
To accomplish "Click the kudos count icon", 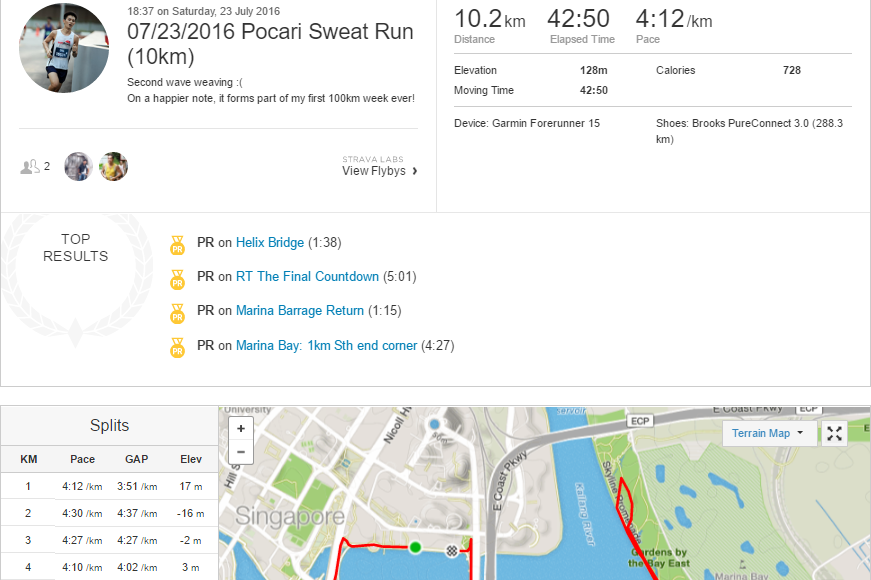I will (x=29, y=167).
